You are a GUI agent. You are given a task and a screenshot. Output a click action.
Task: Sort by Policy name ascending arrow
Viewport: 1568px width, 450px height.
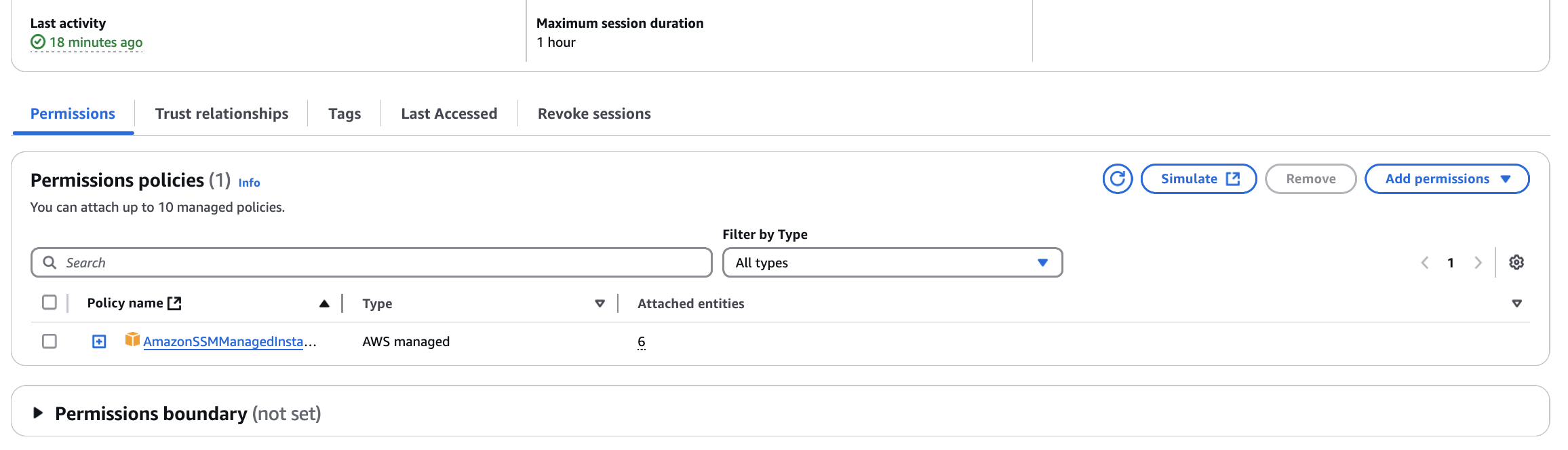(324, 303)
